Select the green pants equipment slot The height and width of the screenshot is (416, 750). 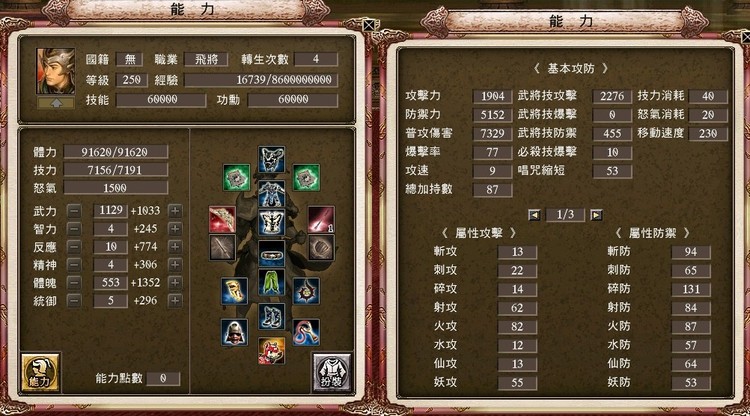pos(271,282)
